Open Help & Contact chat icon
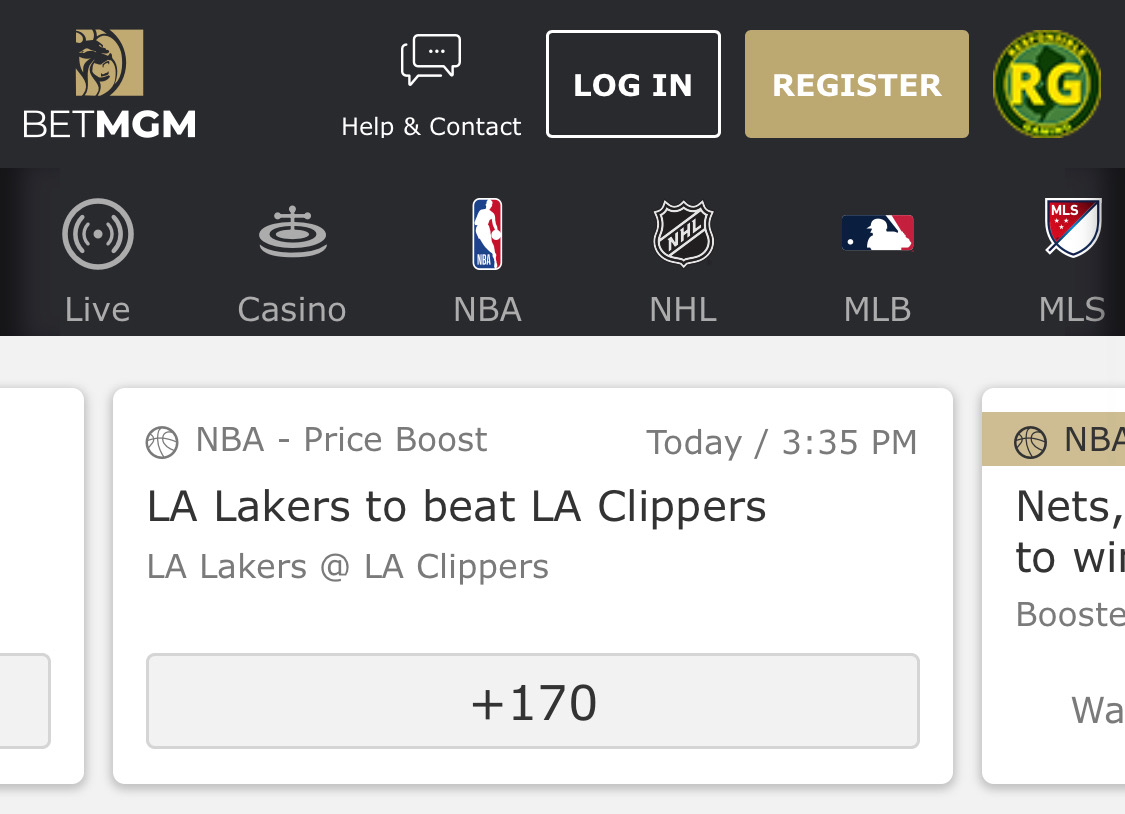 (430, 60)
